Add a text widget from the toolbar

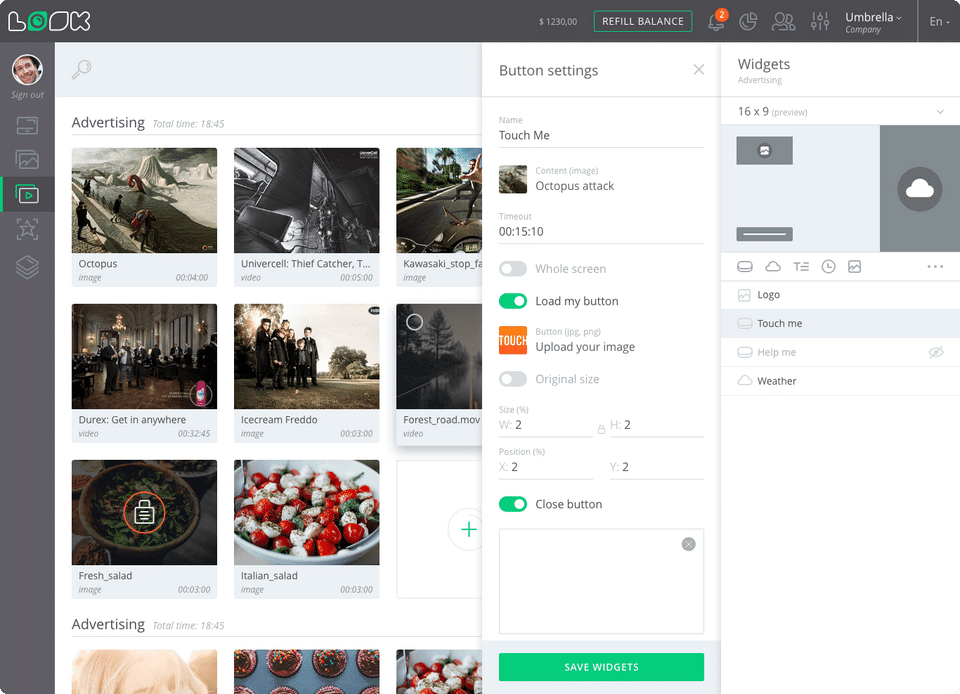click(801, 266)
